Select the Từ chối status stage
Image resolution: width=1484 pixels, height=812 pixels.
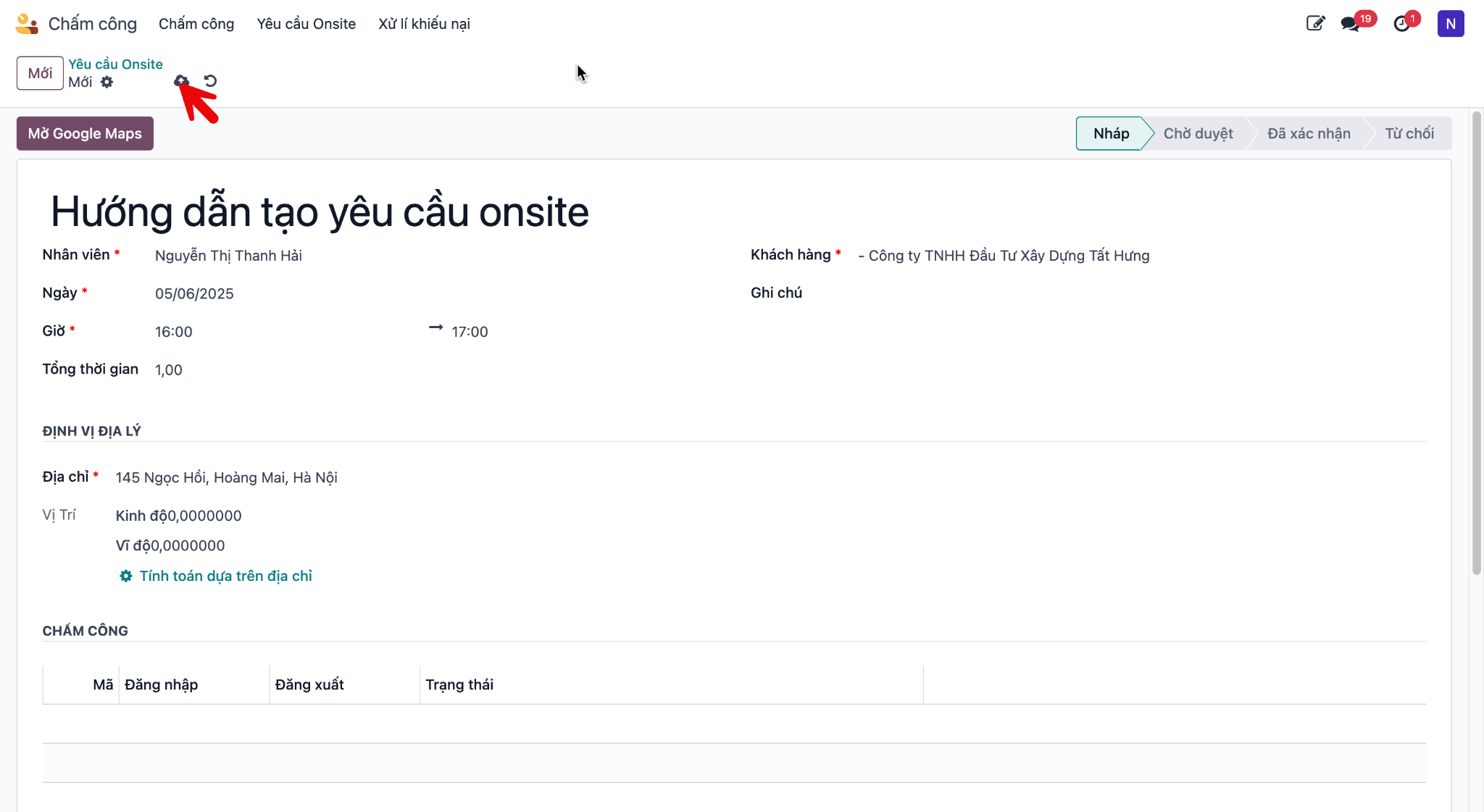point(1409,133)
